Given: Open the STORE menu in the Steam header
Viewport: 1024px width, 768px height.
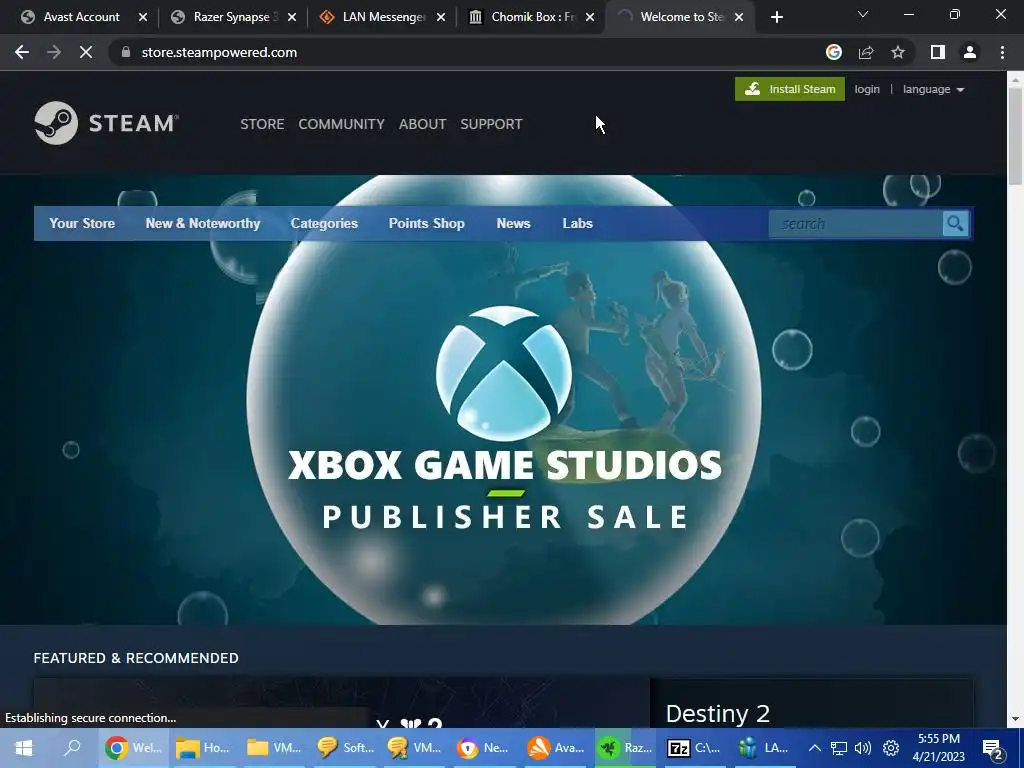Looking at the screenshot, I should coord(262,124).
